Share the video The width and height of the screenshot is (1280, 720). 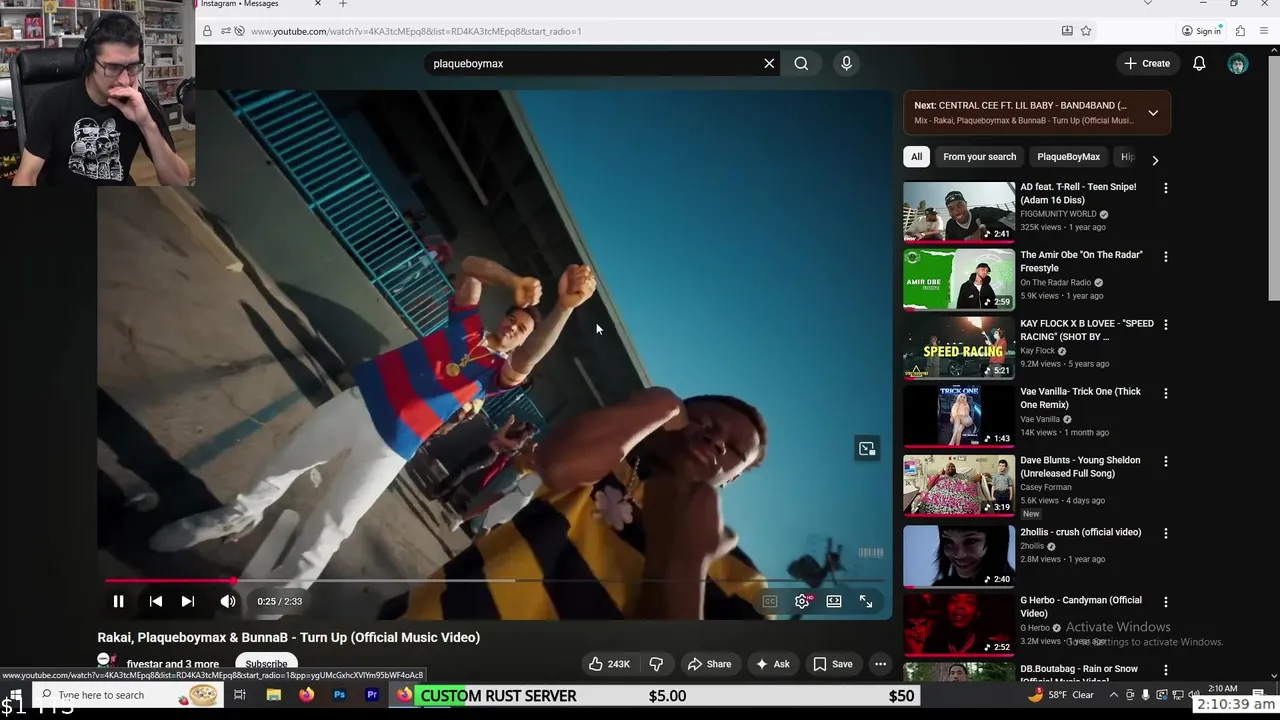click(709, 664)
